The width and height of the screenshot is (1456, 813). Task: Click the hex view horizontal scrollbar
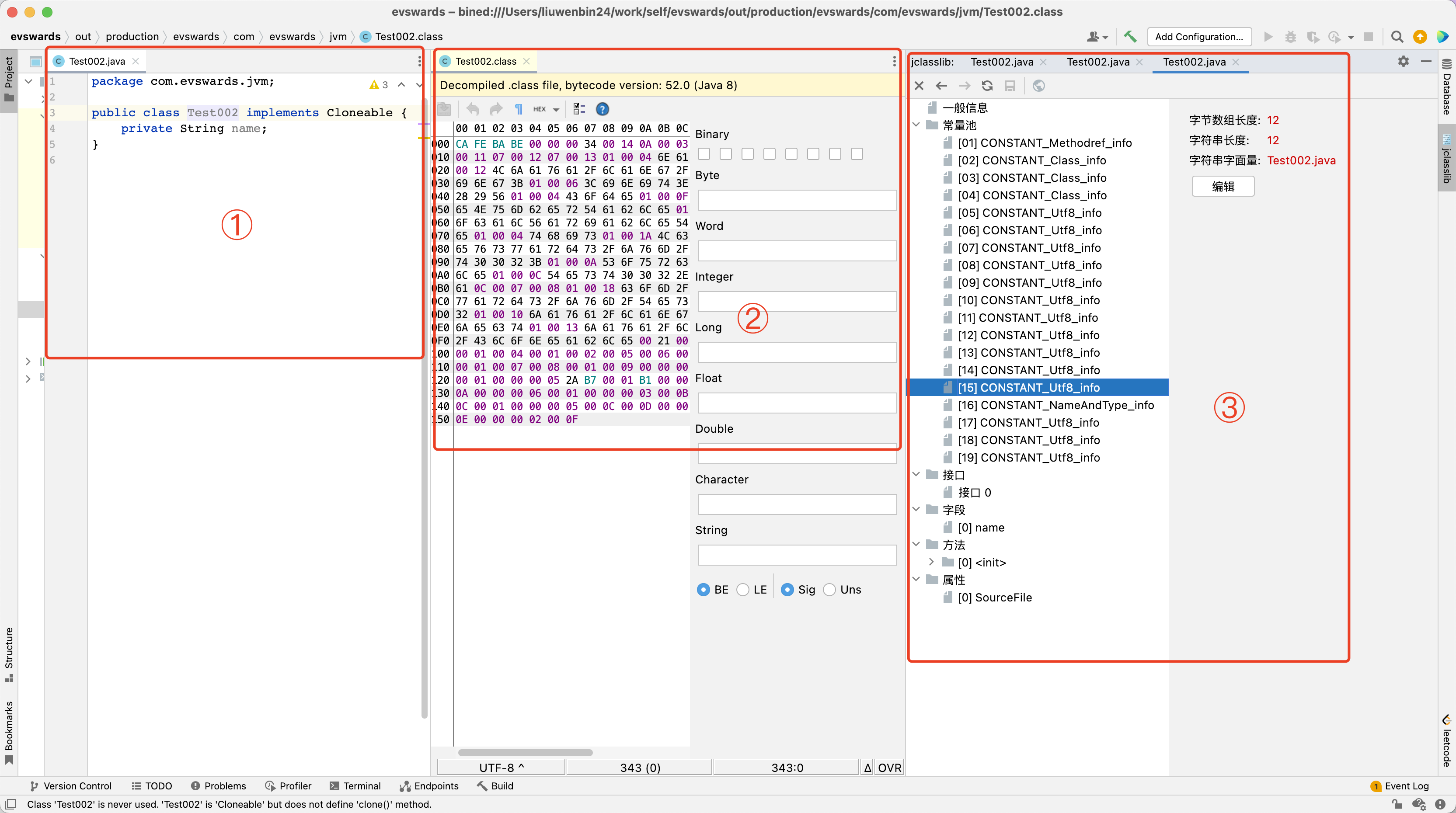[525, 753]
